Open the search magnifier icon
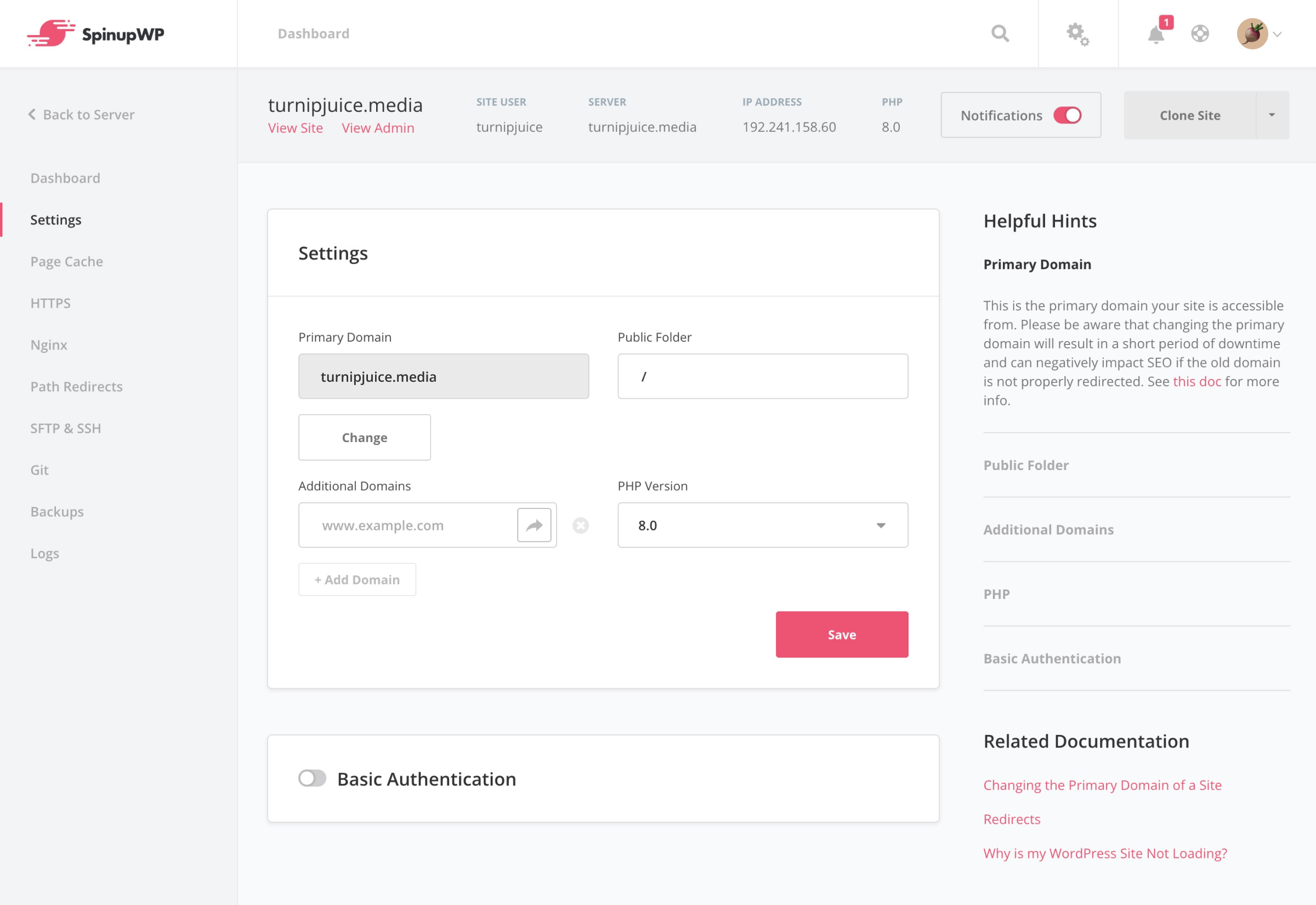The width and height of the screenshot is (1316, 905). point(1000,33)
